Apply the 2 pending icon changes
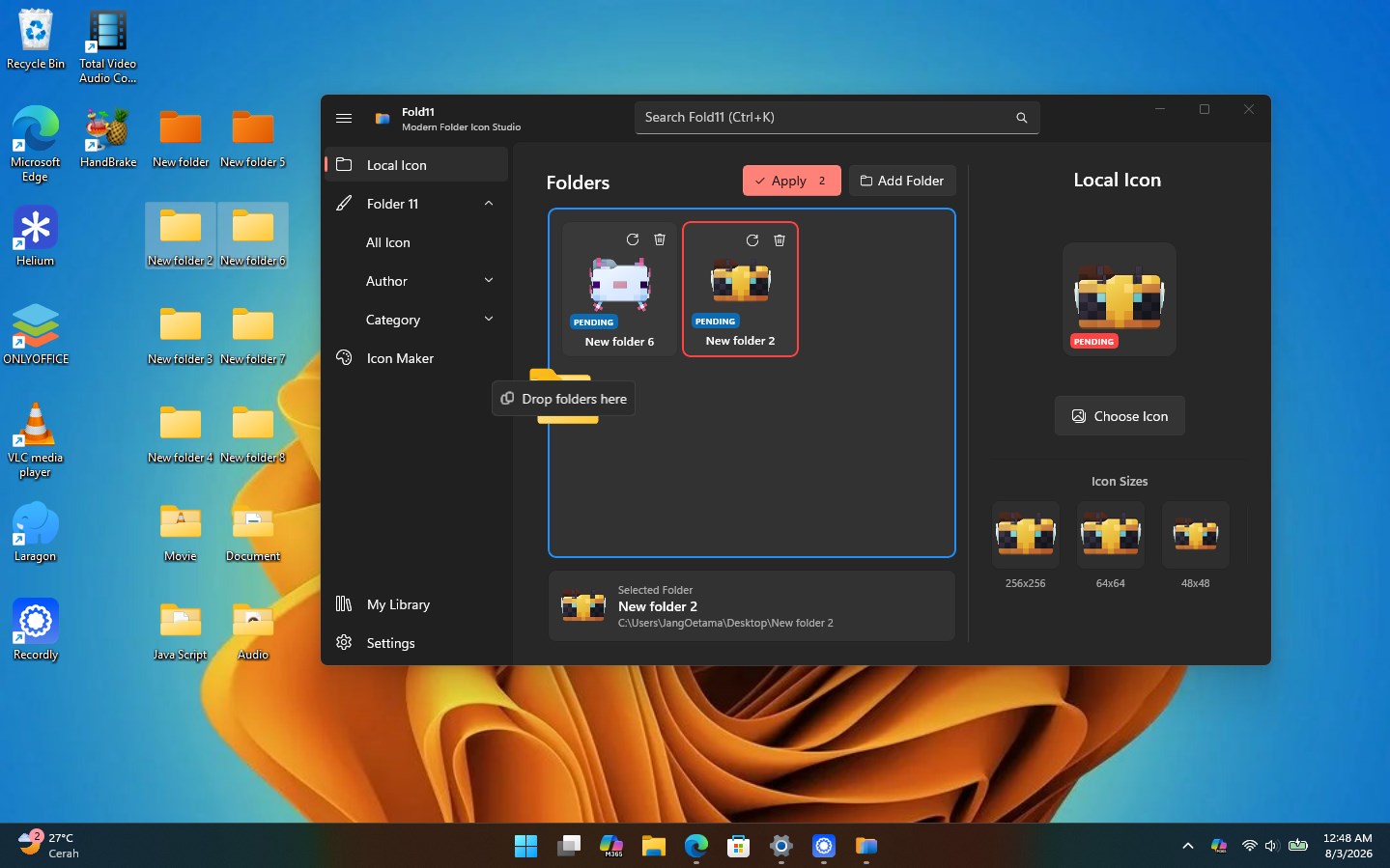 (792, 181)
